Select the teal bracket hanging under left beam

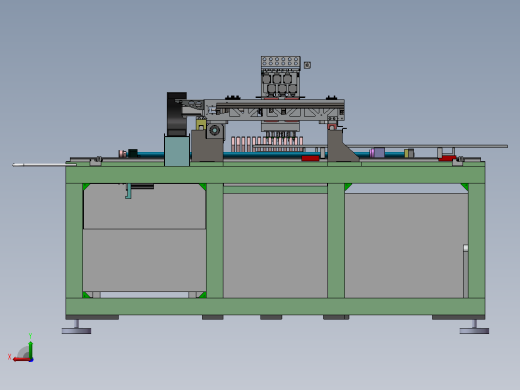pyautogui.click(x=128, y=191)
